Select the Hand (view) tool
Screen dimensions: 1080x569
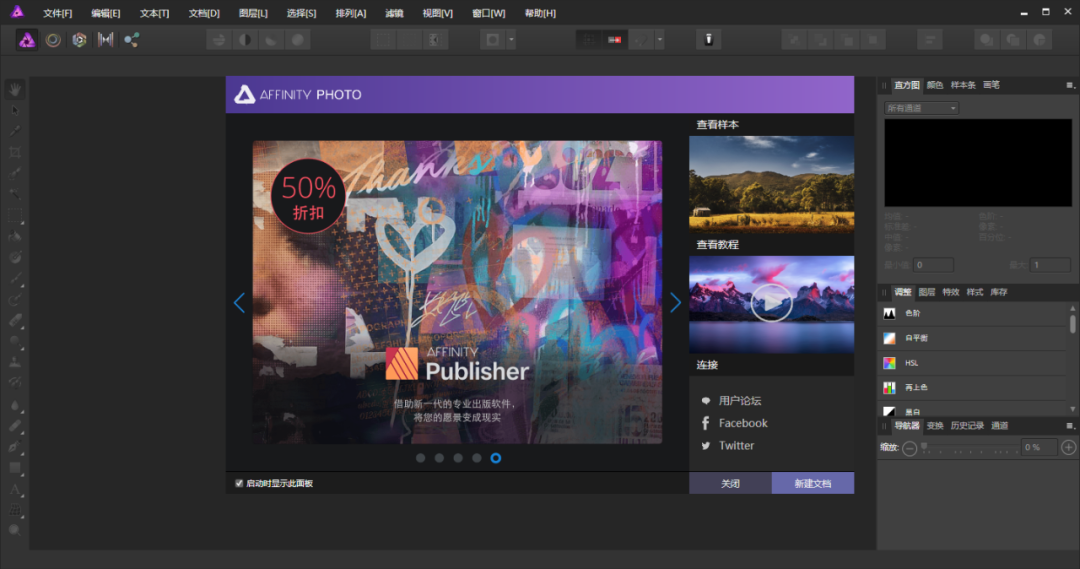[14, 89]
